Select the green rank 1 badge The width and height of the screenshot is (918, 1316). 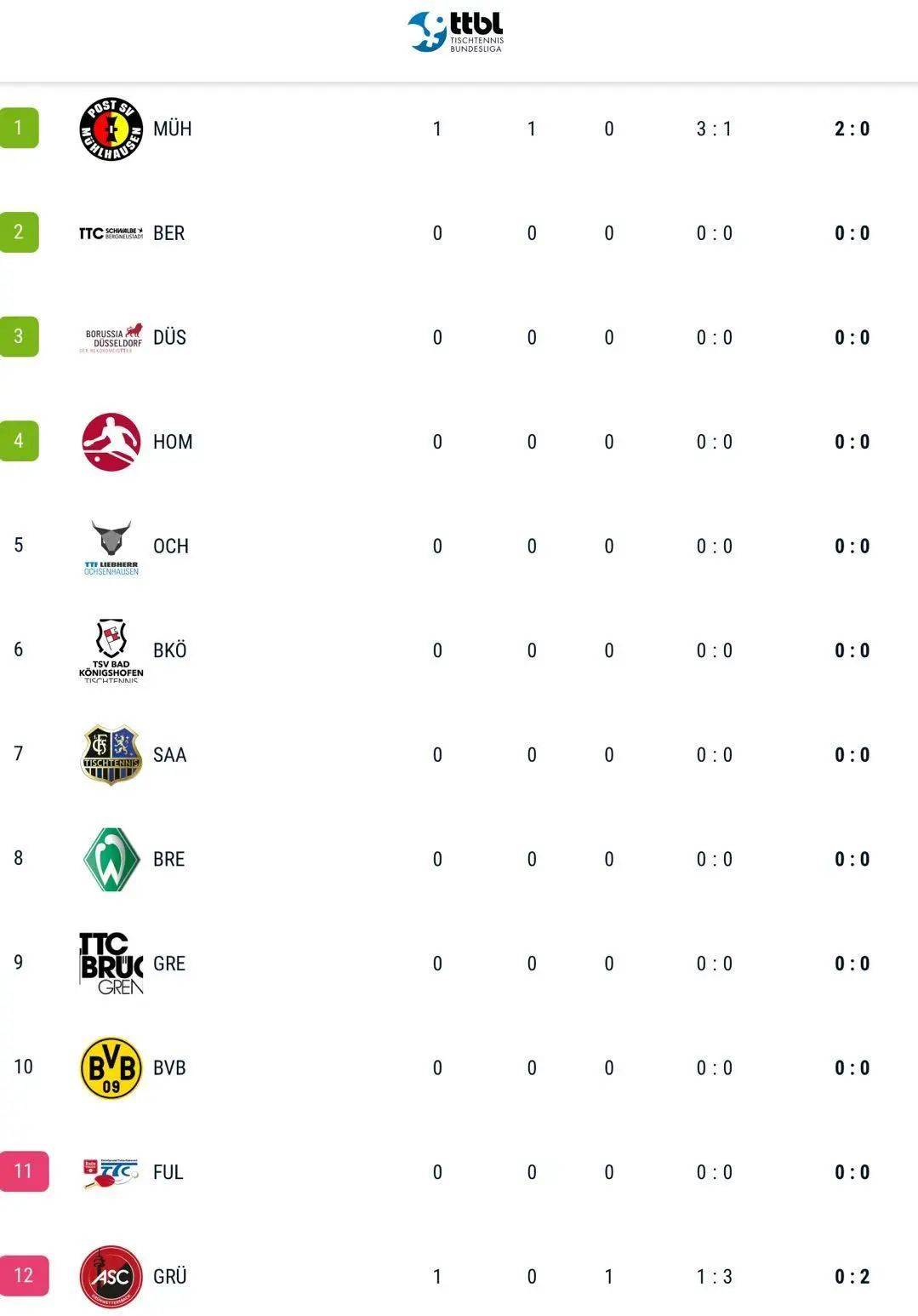click(19, 129)
